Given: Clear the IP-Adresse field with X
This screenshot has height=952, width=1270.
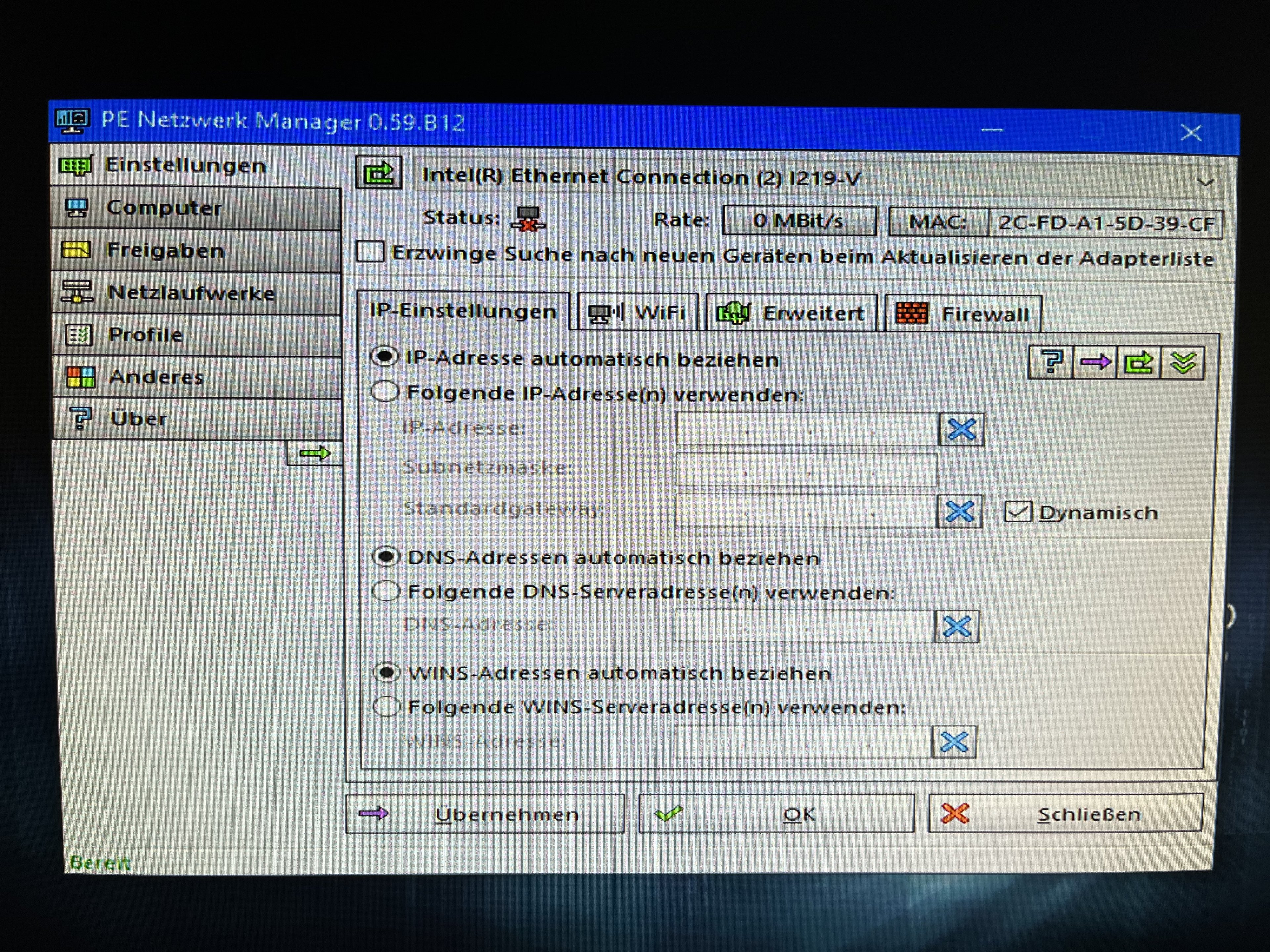Looking at the screenshot, I should [x=961, y=429].
